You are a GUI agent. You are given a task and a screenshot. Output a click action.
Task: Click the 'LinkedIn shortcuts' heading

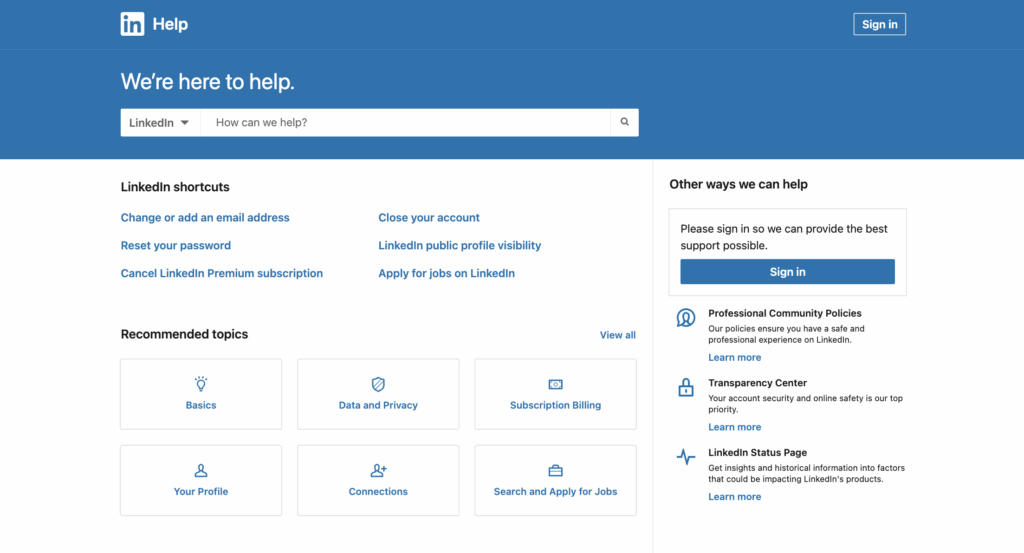(x=175, y=187)
